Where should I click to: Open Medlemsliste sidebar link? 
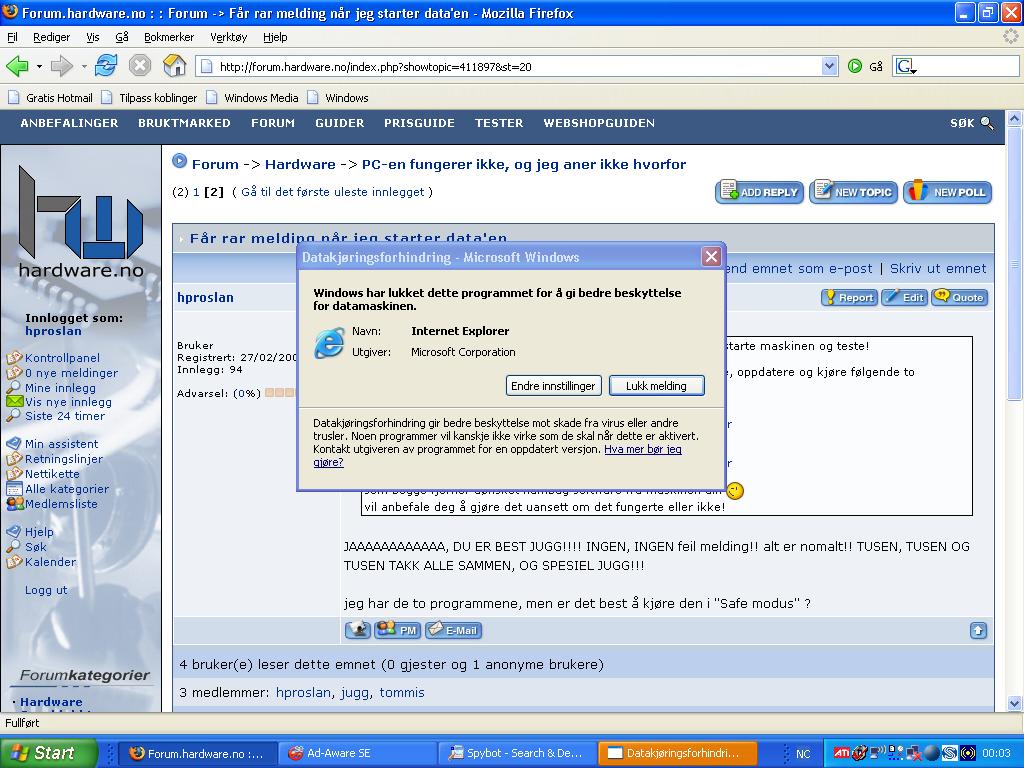pyautogui.click(x=61, y=504)
